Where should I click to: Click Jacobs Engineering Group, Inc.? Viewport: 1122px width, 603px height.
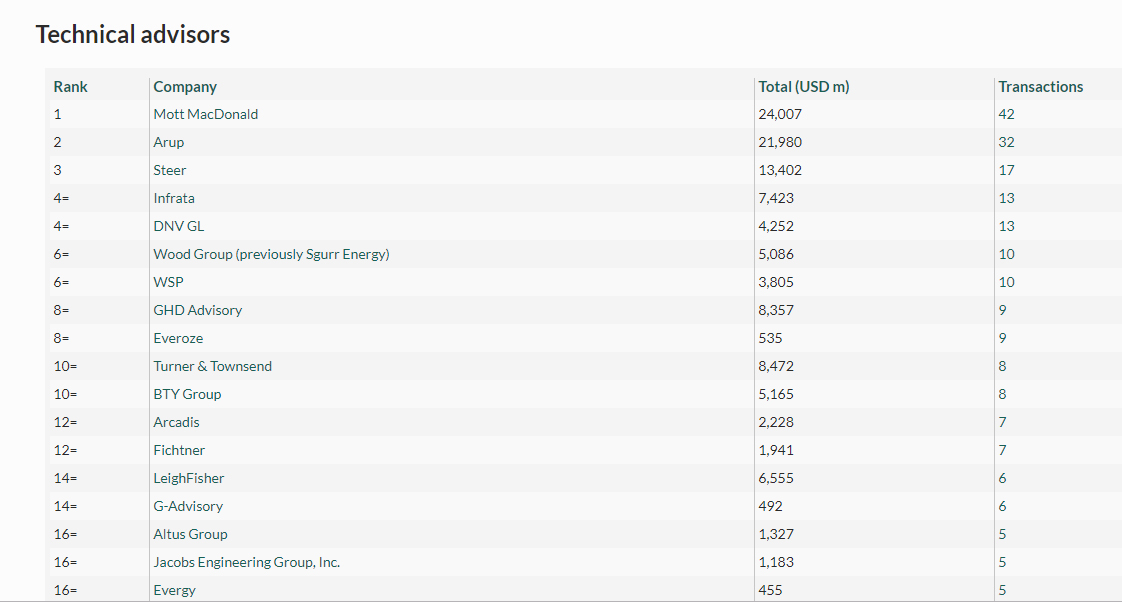(246, 562)
